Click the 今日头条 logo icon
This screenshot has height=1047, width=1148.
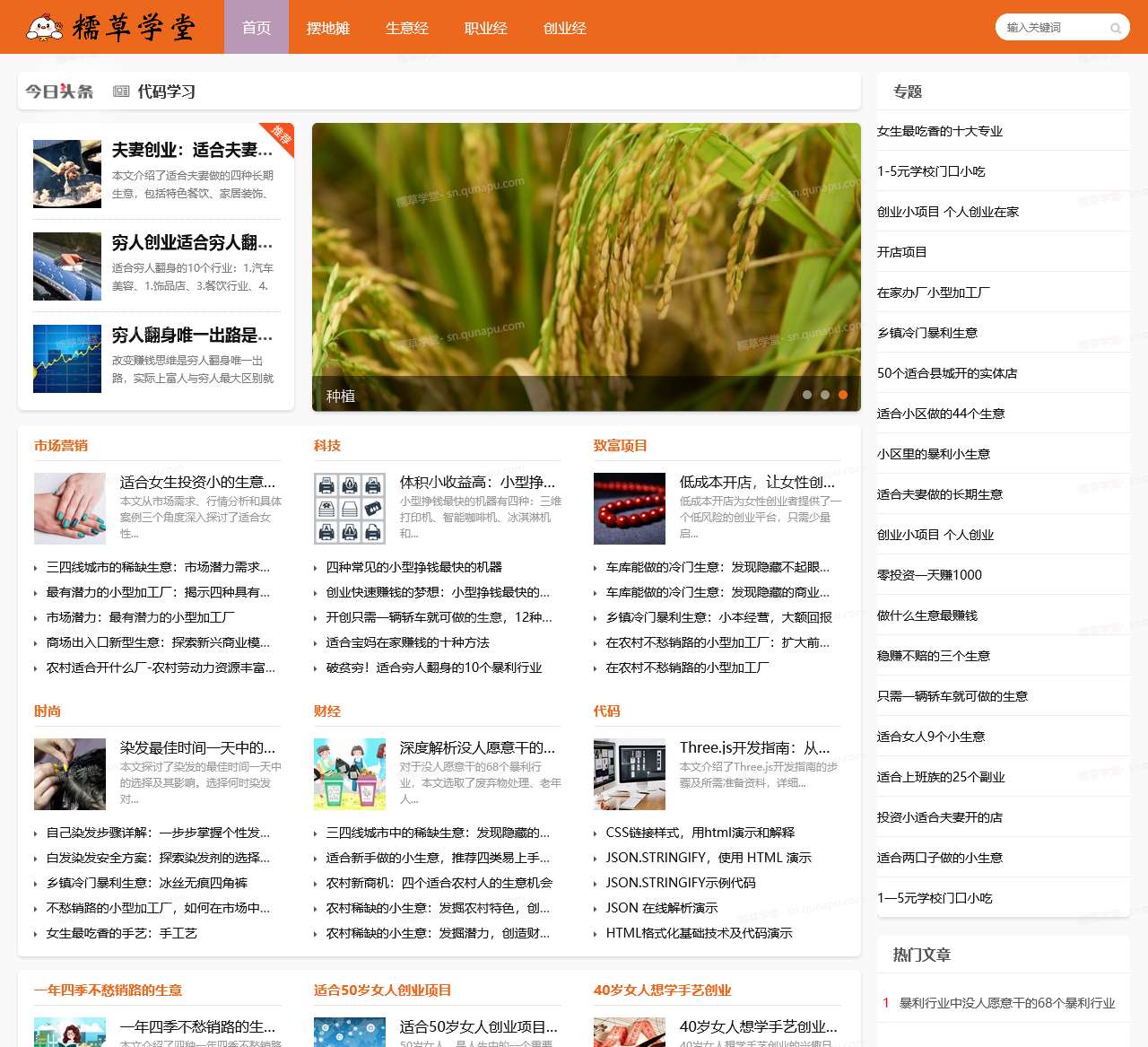click(59, 92)
